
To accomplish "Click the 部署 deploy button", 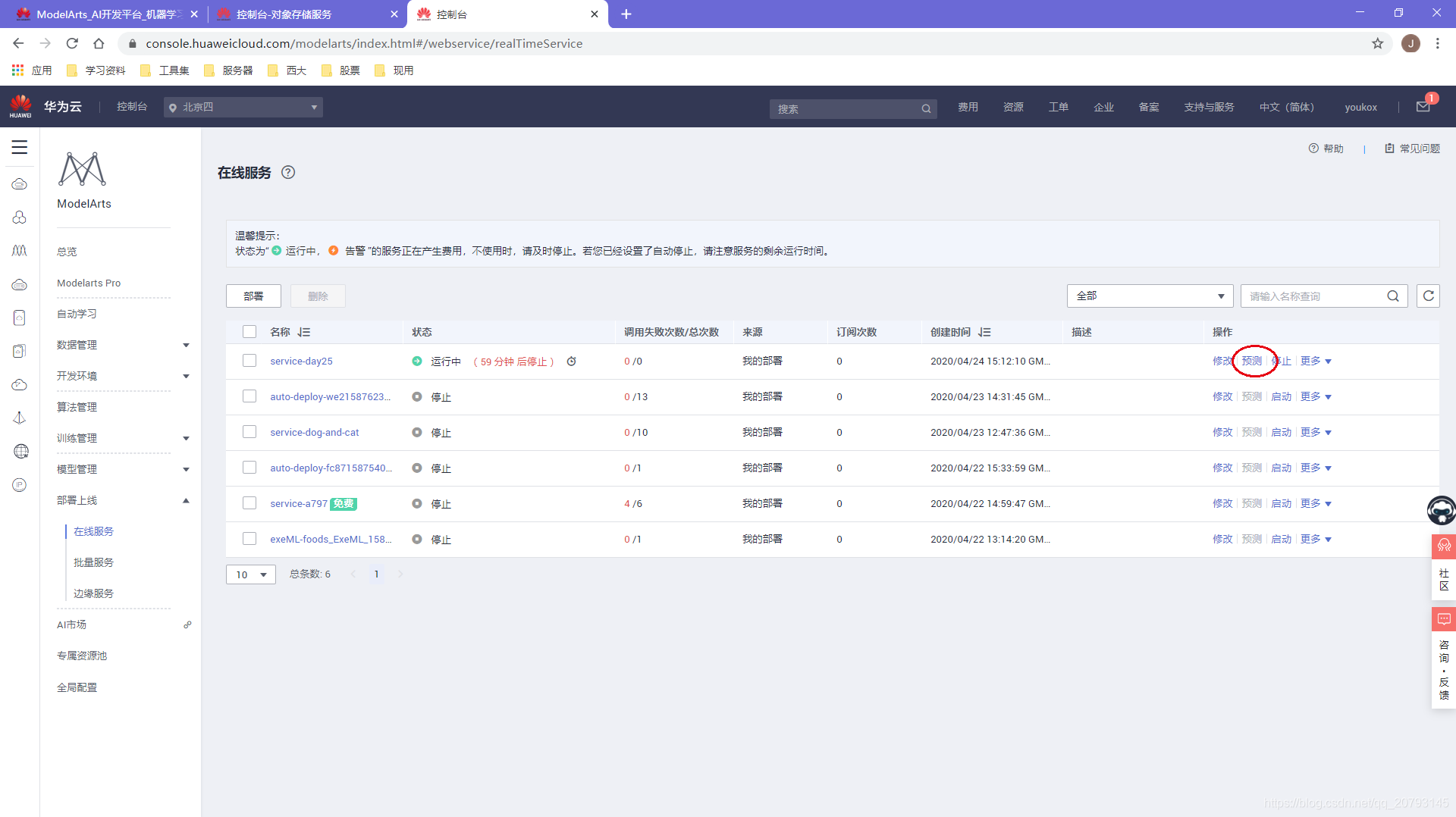I will [x=253, y=296].
